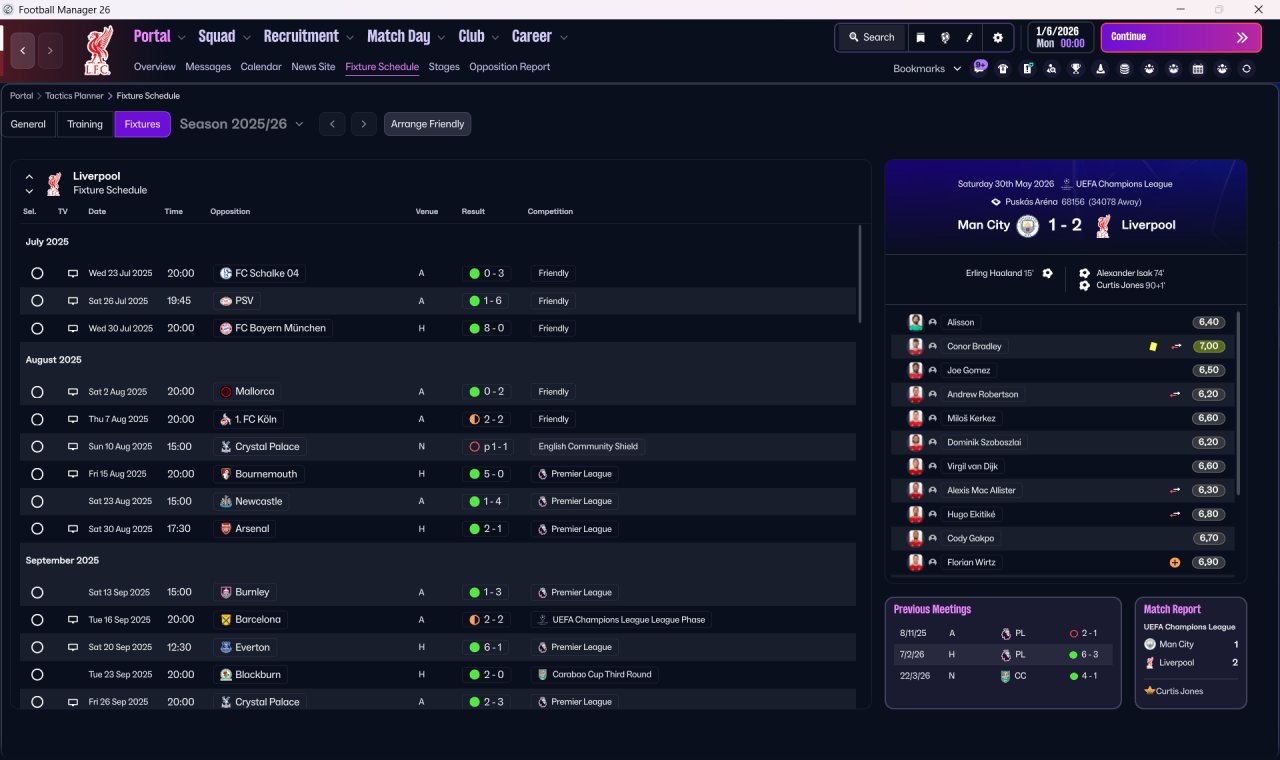Open the training cone bookmark icon
This screenshot has width=1280, height=760.
(1100, 69)
